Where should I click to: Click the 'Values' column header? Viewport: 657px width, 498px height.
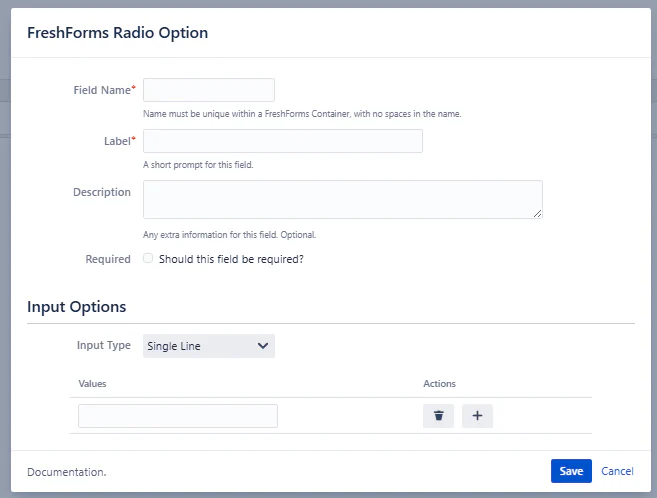(x=92, y=384)
